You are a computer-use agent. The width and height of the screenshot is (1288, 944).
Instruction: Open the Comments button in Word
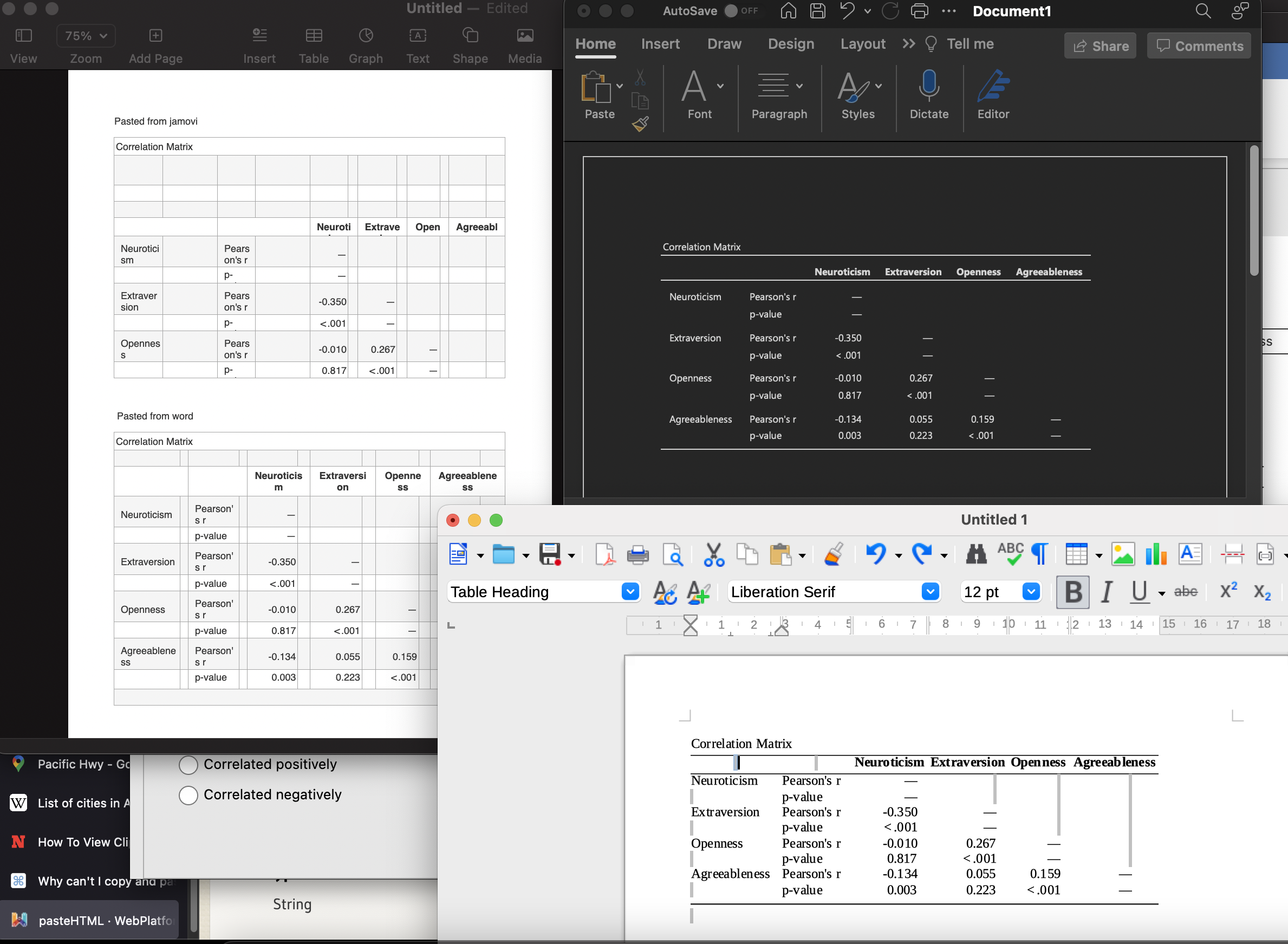pyautogui.click(x=1198, y=46)
